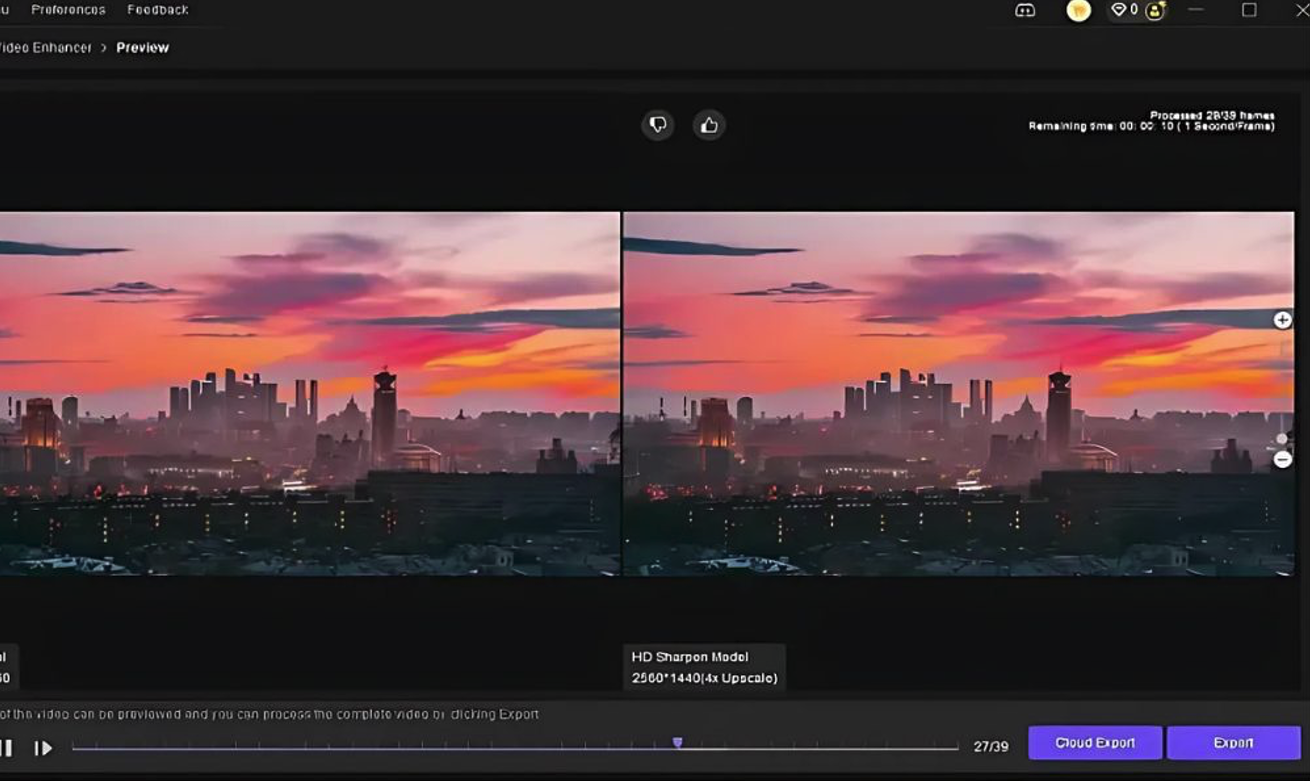Click the thumbs up feedback icon
This screenshot has height=781, width=1310.
tap(709, 125)
